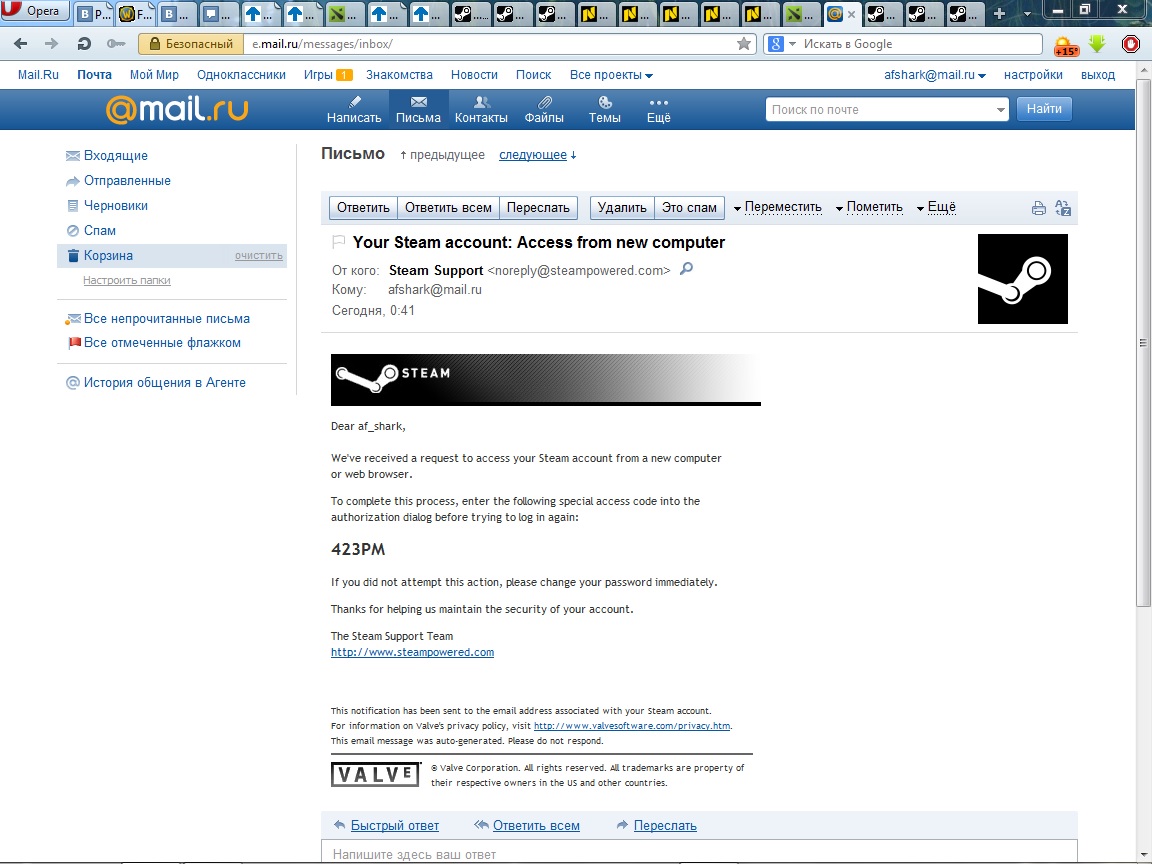The image size is (1152, 864).
Task: Open Мой Мир menu item
Action: (154, 75)
